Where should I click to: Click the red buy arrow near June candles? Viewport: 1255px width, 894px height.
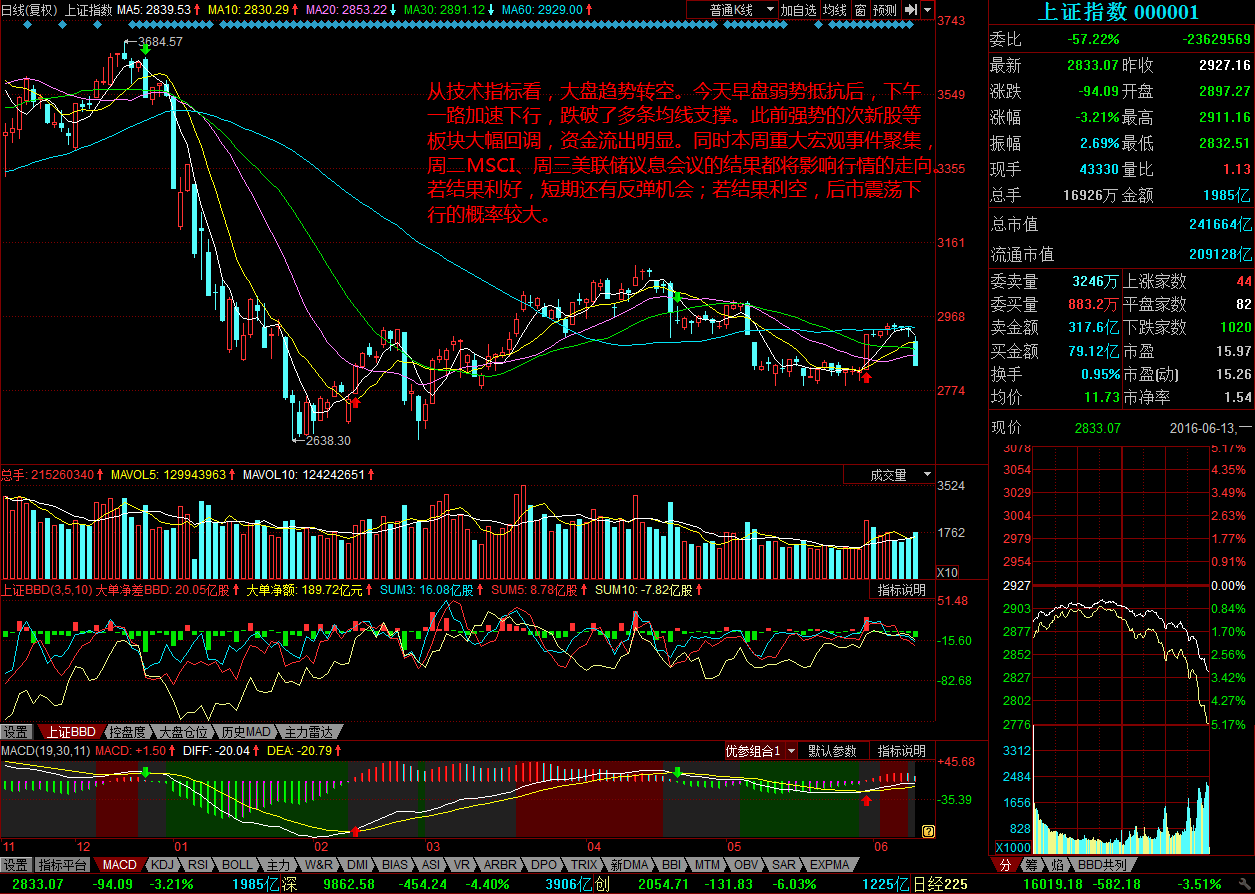(x=866, y=377)
